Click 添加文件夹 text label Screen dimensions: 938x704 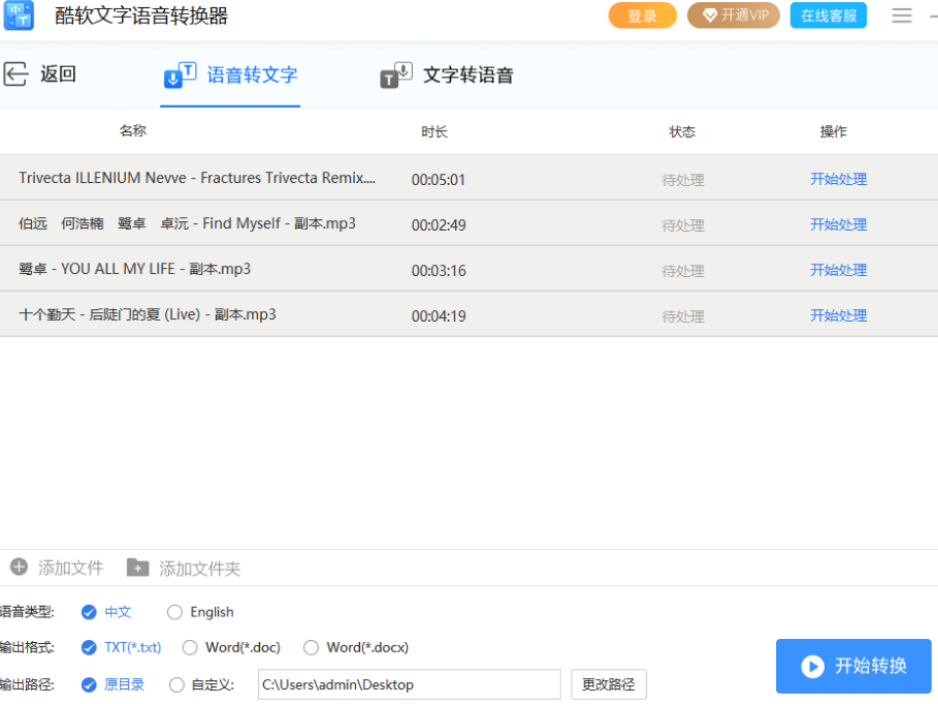pos(200,568)
